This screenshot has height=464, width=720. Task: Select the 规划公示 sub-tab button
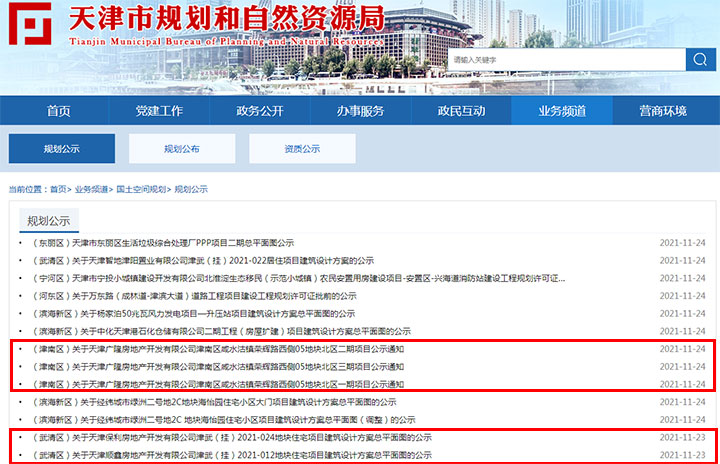(x=62, y=148)
